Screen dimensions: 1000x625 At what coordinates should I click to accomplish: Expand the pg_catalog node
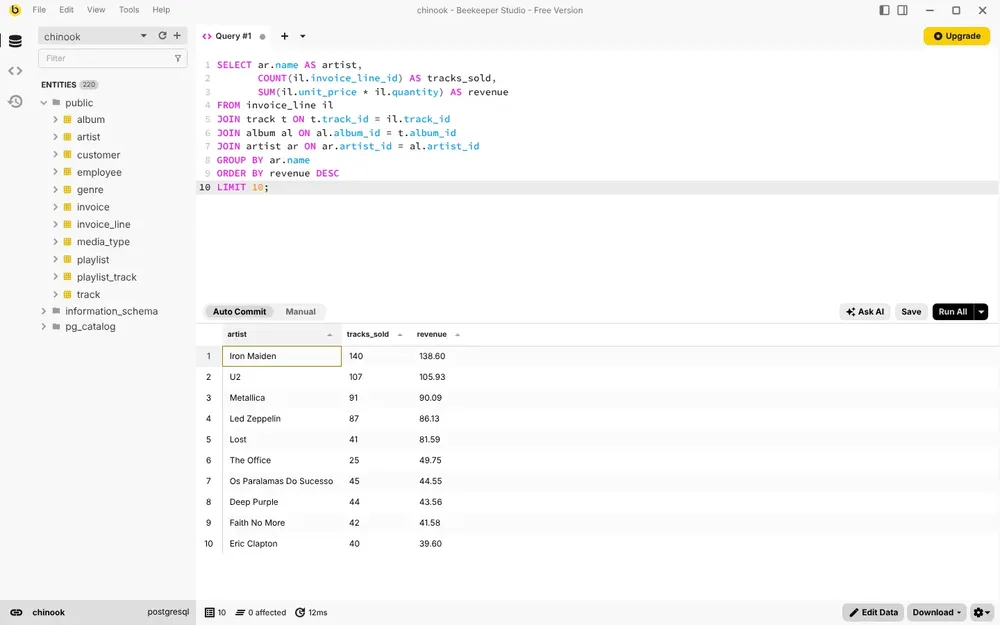click(44, 327)
